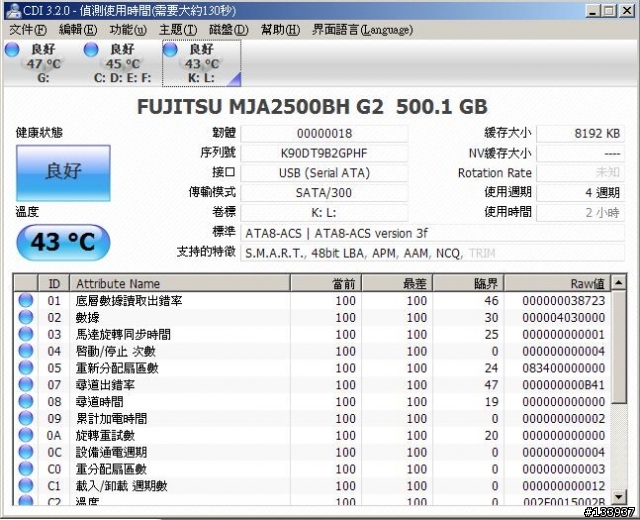Click status orb of attribute 08 row
The height and width of the screenshot is (520, 640).
(x=26, y=401)
